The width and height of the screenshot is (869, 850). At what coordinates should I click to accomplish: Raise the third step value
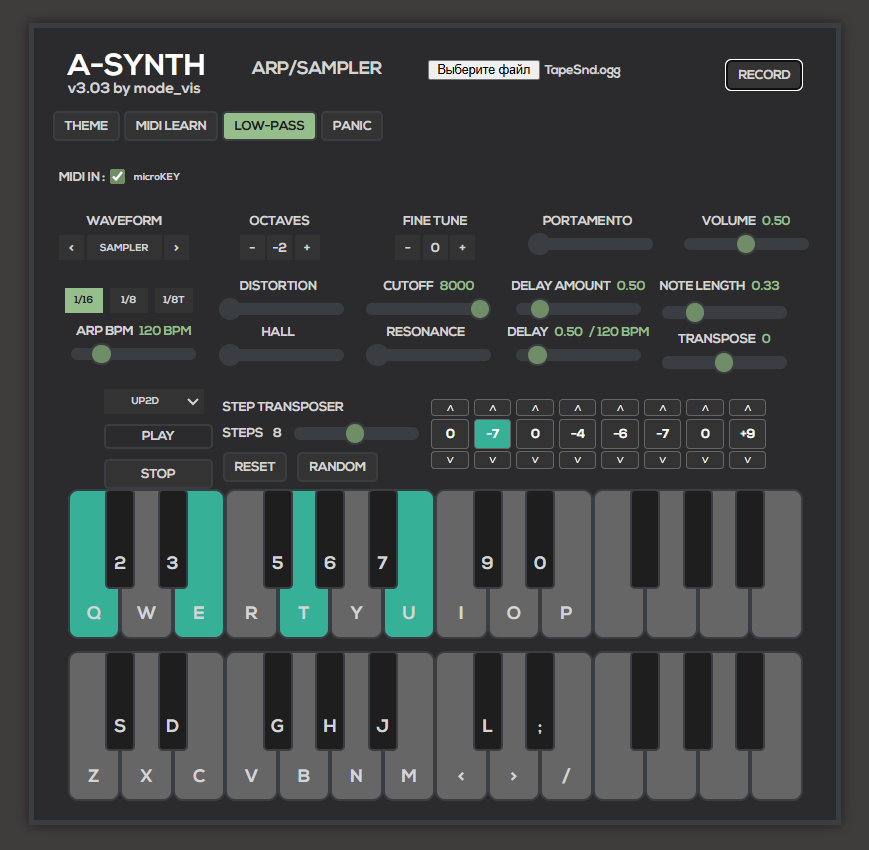click(535, 408)
